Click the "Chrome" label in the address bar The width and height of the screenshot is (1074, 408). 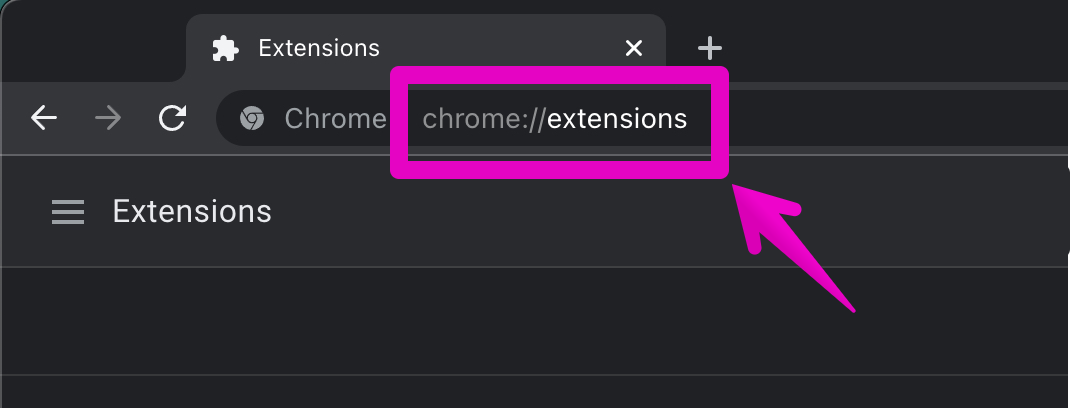[335, 119]
